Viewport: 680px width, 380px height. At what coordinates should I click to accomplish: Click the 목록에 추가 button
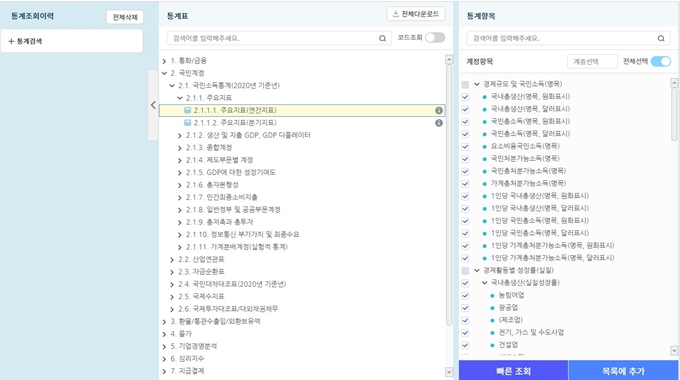coord(623,371)
